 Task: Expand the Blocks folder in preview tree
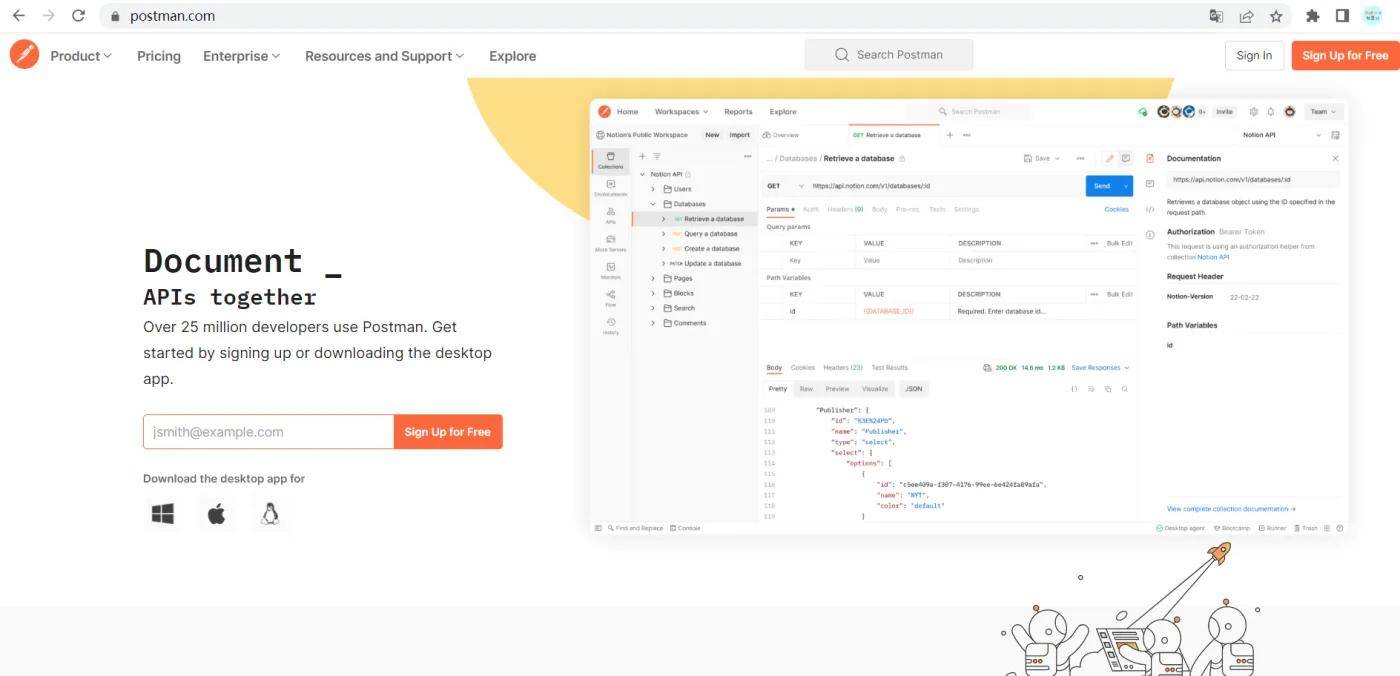point(653,293)
